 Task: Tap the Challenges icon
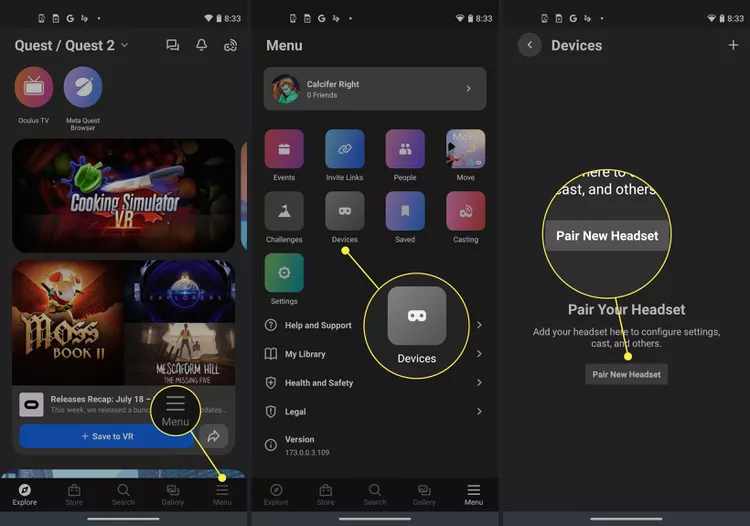coord(284,211)
